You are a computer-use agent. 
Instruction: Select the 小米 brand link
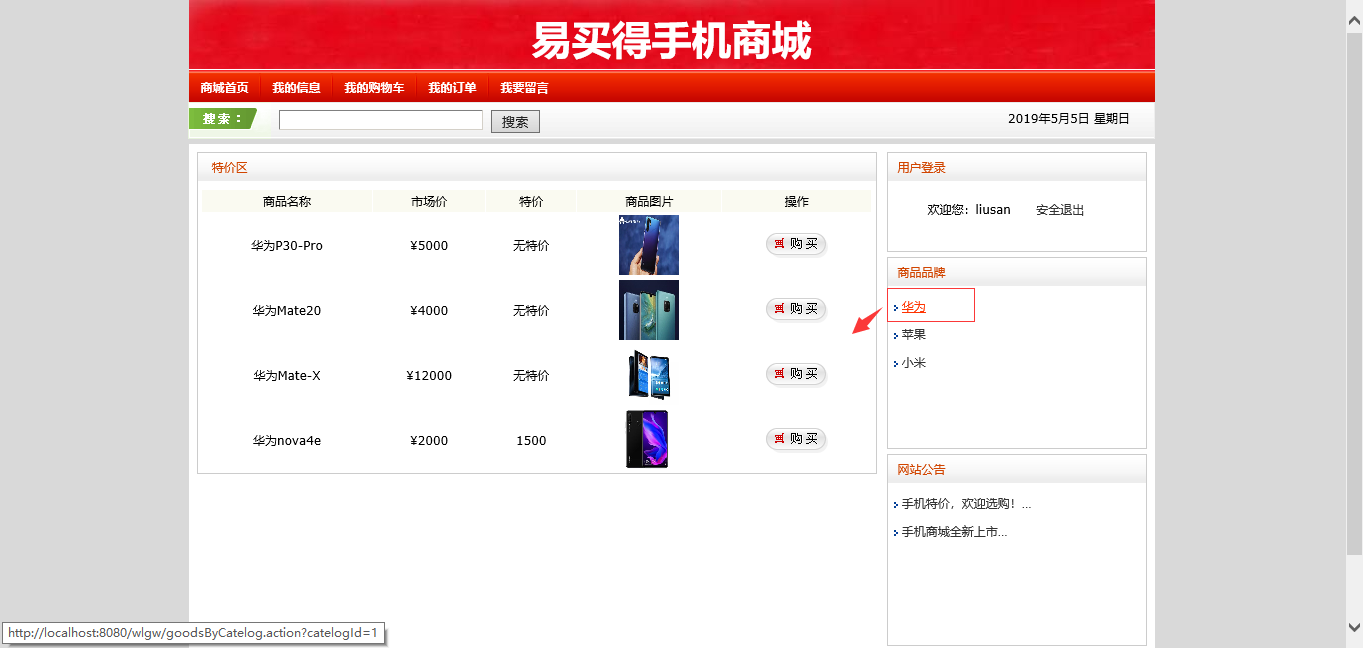click(913, 363)
